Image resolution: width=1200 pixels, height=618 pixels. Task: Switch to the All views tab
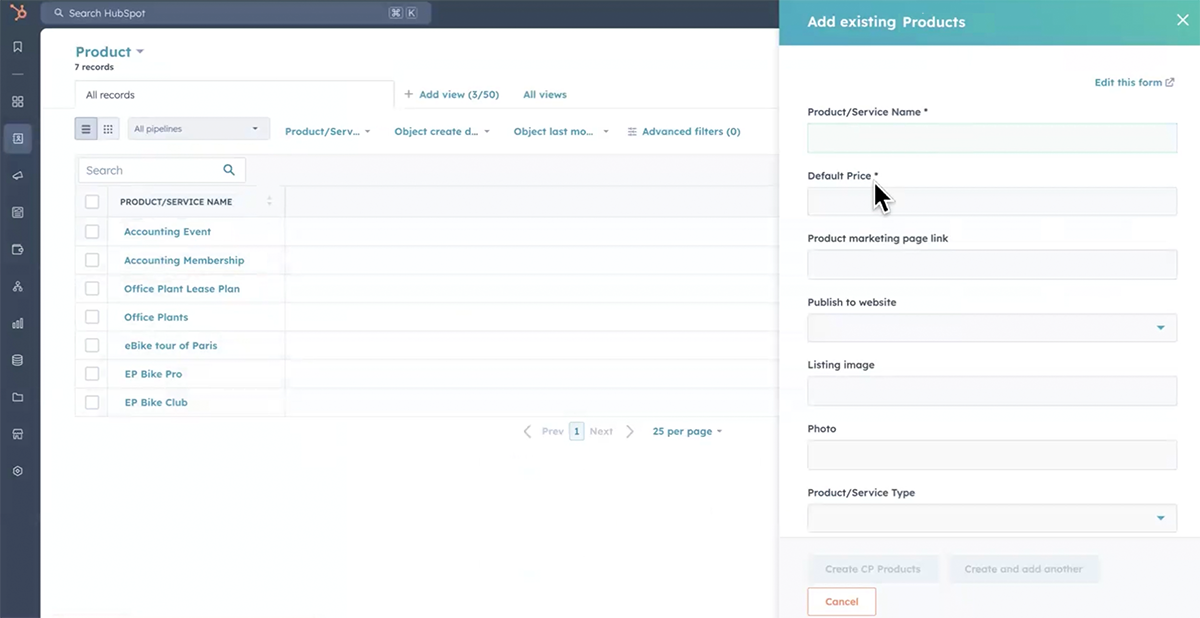click(544, 95)
